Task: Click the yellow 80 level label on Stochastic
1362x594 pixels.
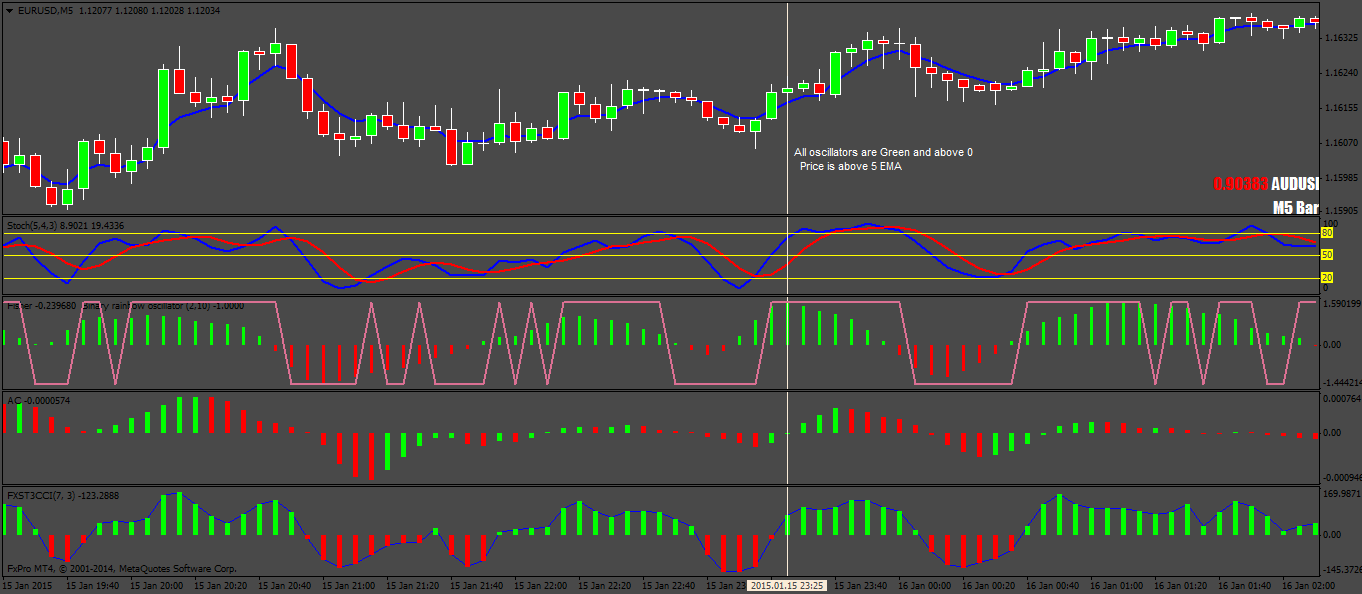Action: coord(1327,233)
